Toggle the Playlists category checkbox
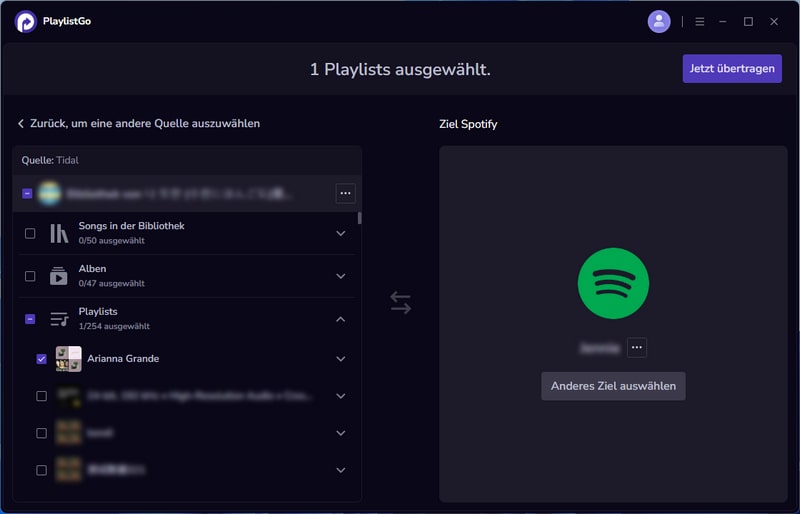This screenshot has width=800, height=514. pyautogui.click(x=30, y=319)
